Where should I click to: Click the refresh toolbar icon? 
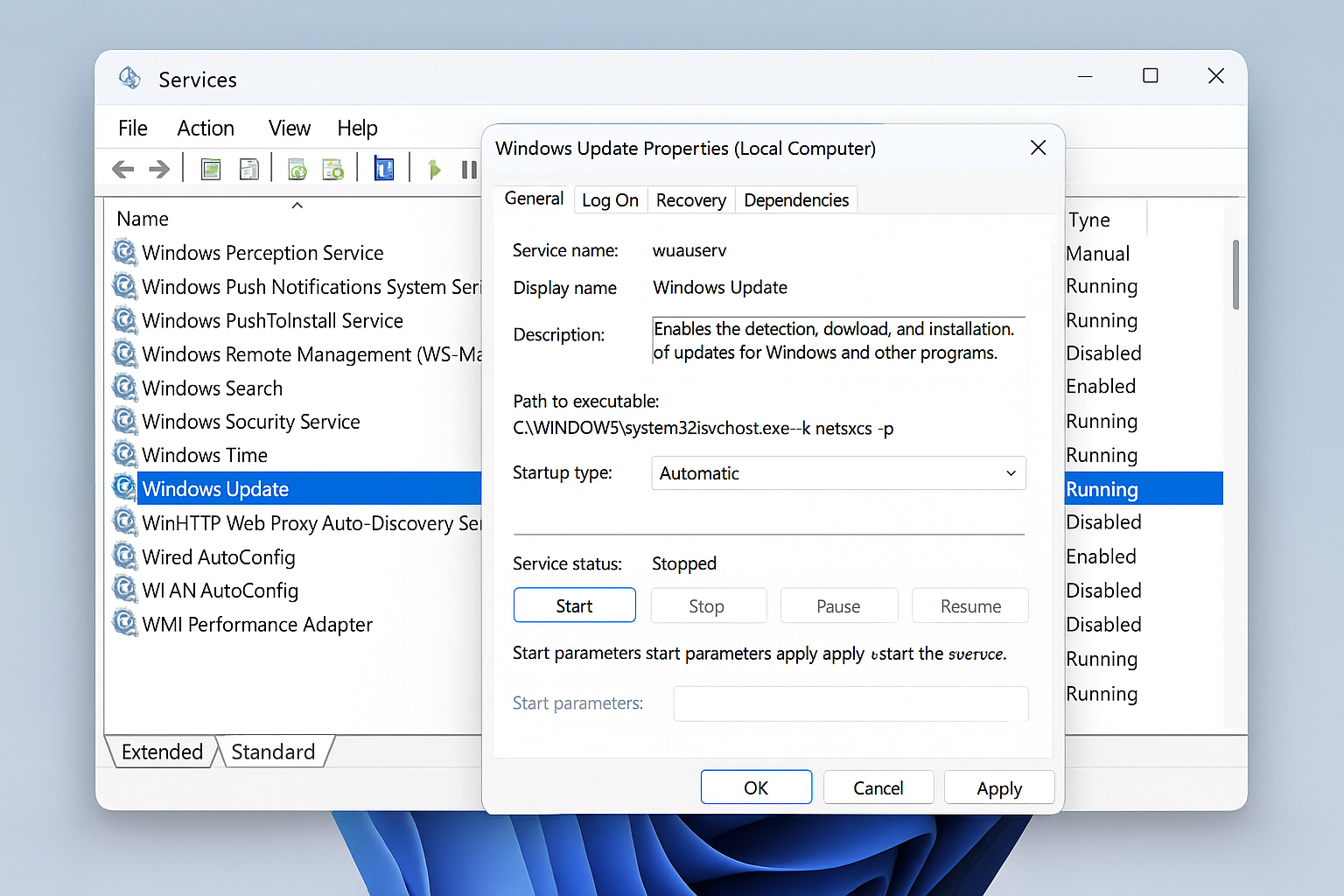tap(297, 169)
